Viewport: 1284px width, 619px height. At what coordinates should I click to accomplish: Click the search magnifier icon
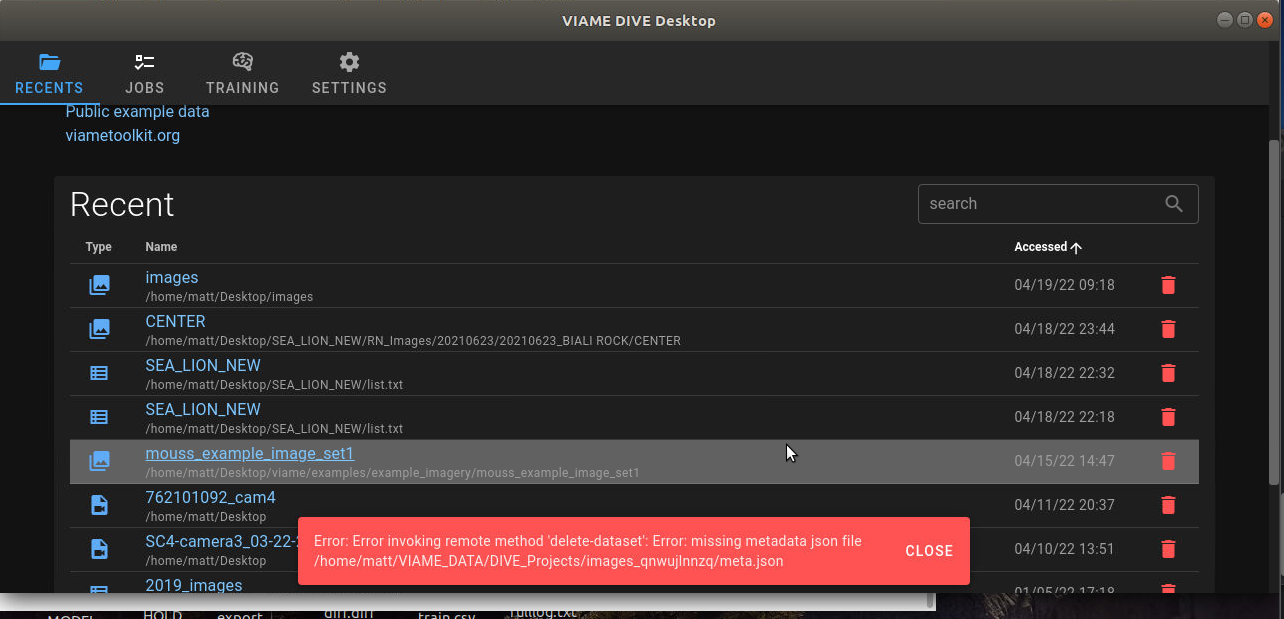pos(1174,203)
